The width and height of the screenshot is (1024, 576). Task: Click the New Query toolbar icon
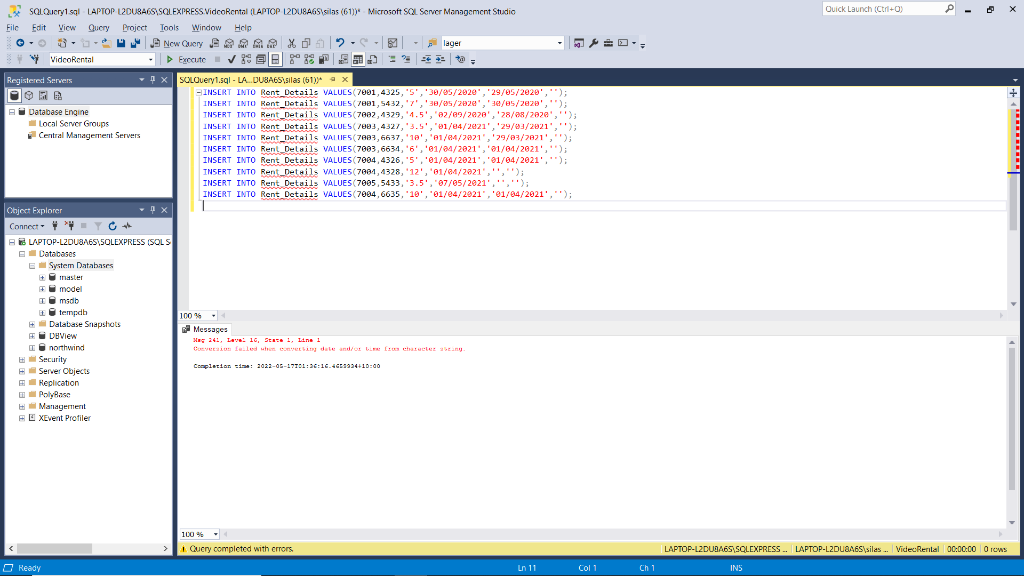tap(178, 44)
